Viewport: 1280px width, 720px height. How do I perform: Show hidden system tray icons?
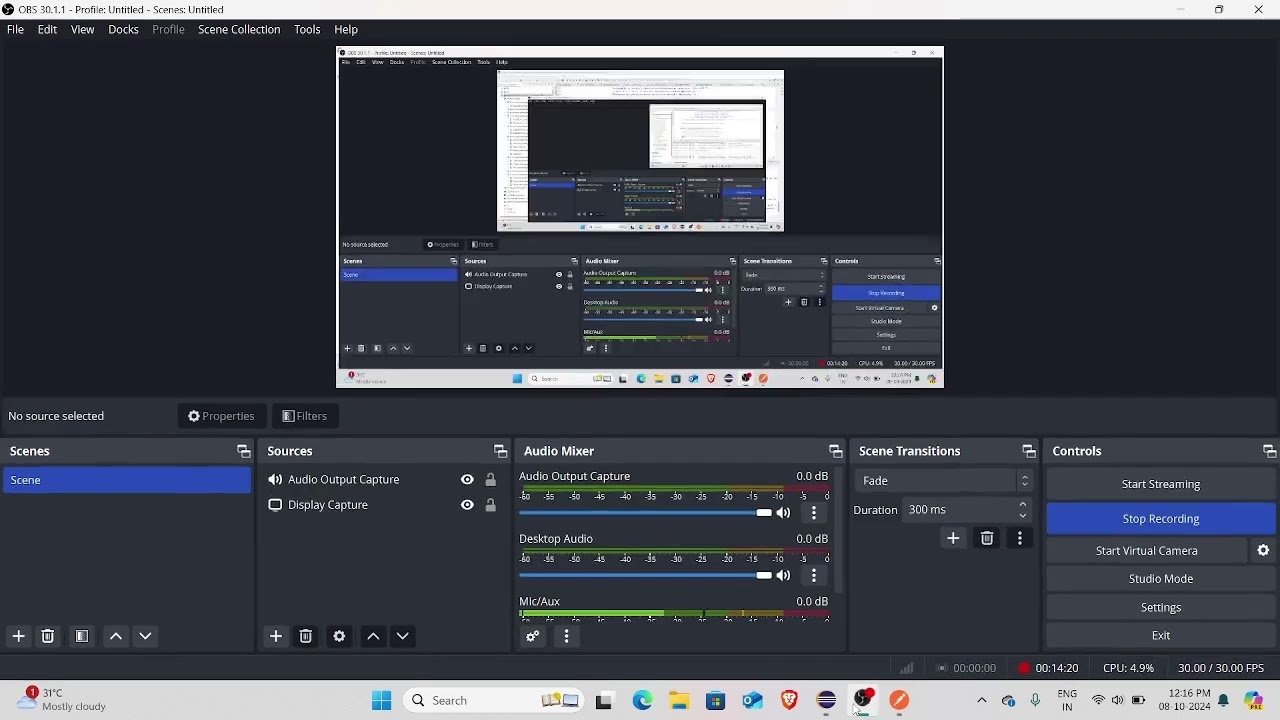coord(981,700)
